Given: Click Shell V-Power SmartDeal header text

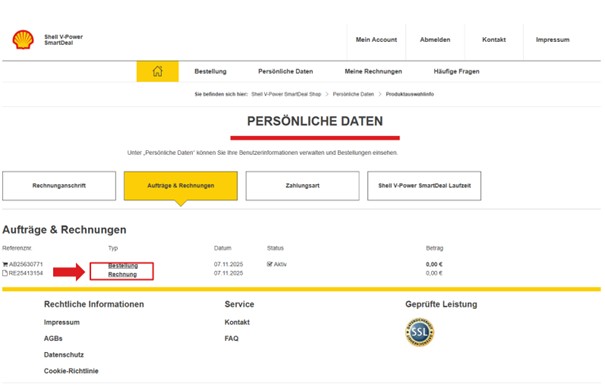Looking at the screenshot, I should point(63,40).
